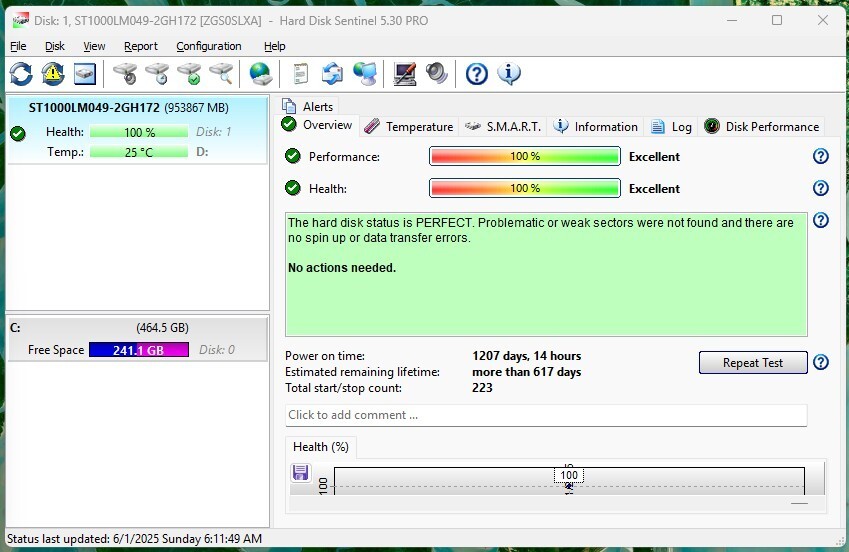Click the Repeat Test button
The height and width of the screenshot is (552, 849).
[753, 362]
